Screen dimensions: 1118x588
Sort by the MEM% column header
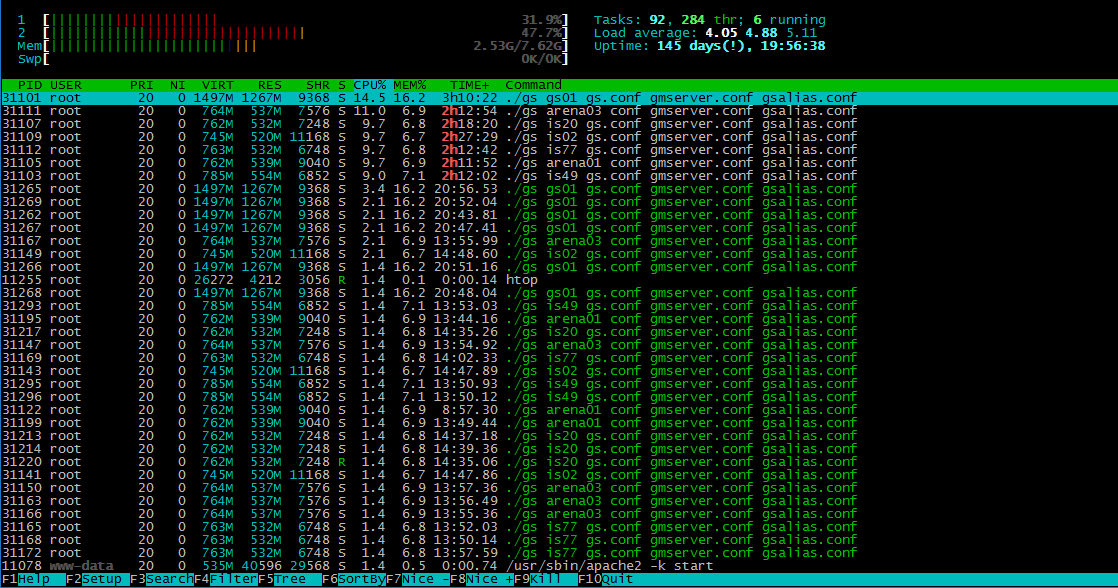[x=409, y=85]
